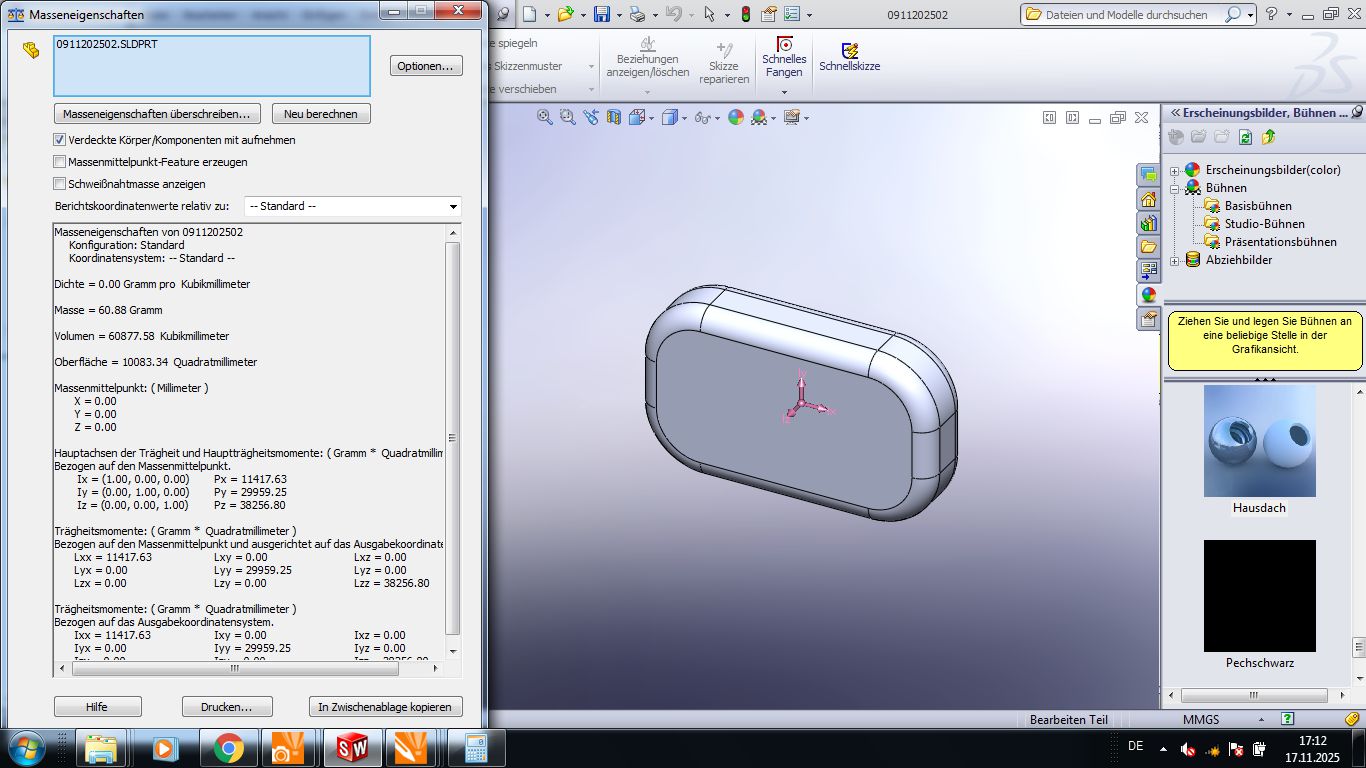1366x768 pixels.
Task: Click the Drucken... button
Action: tap(227, 707)
